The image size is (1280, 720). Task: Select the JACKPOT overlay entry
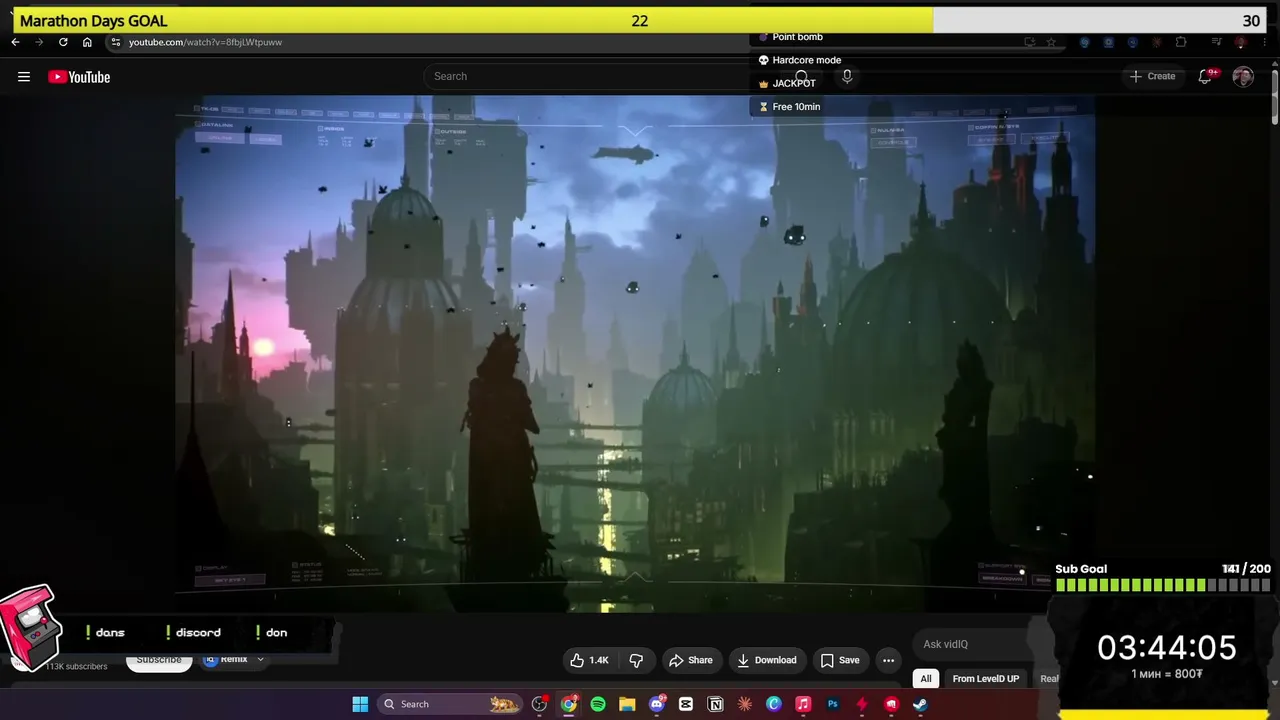coord(787,83)
